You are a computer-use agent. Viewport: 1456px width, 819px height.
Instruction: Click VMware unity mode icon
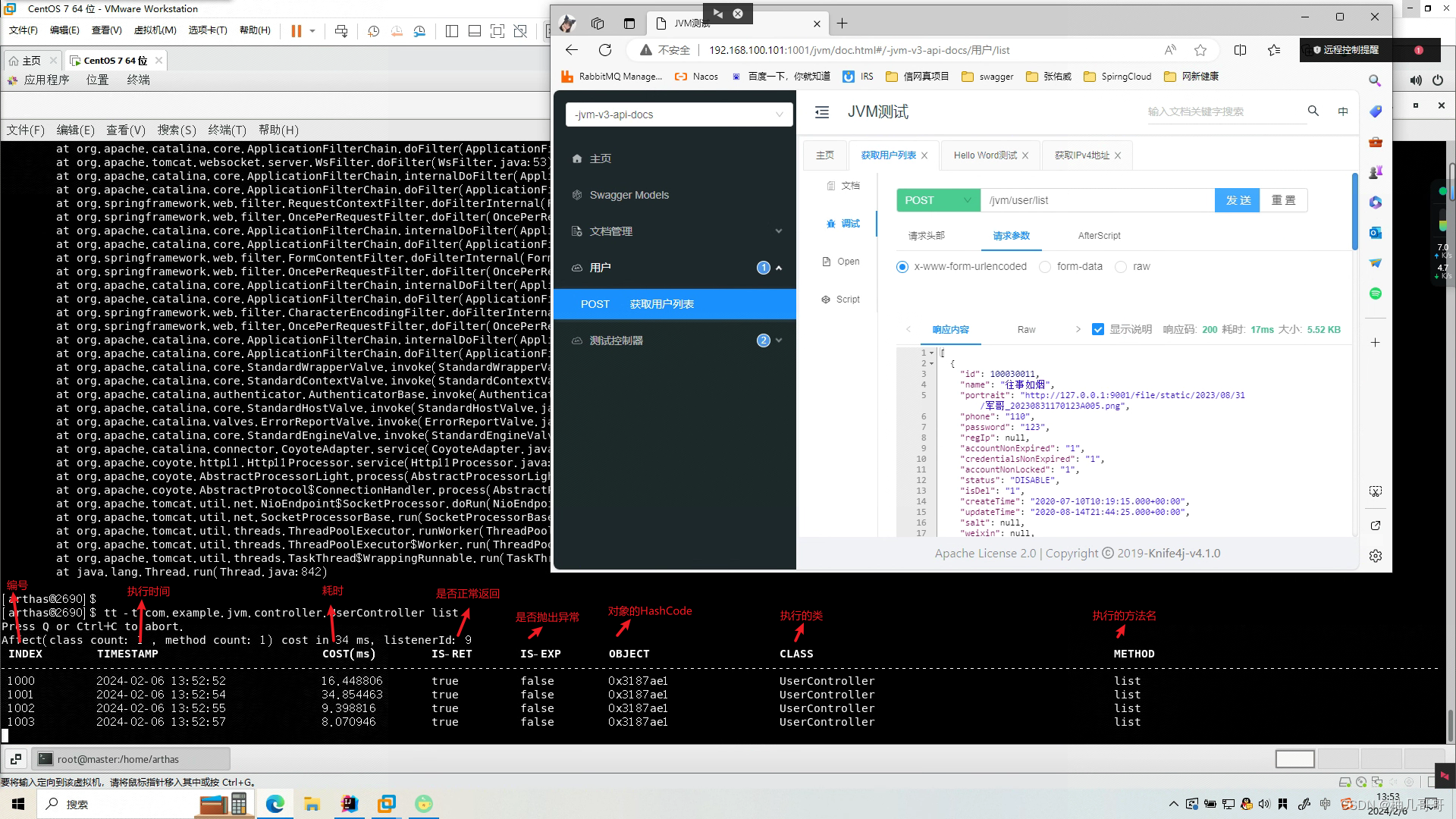point(520,31)
